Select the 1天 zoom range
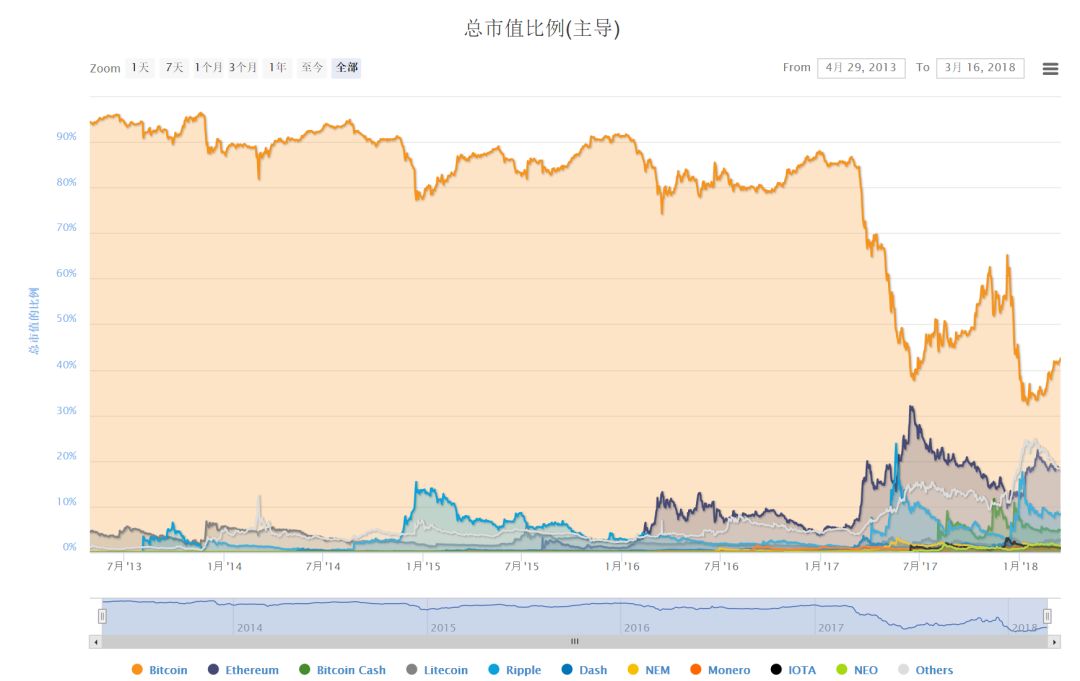1080x681 pixels. click(140, 68)
